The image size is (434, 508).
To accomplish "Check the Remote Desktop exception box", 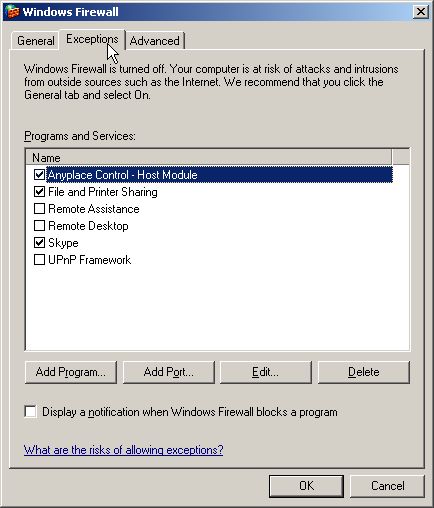I will (39, 226).
